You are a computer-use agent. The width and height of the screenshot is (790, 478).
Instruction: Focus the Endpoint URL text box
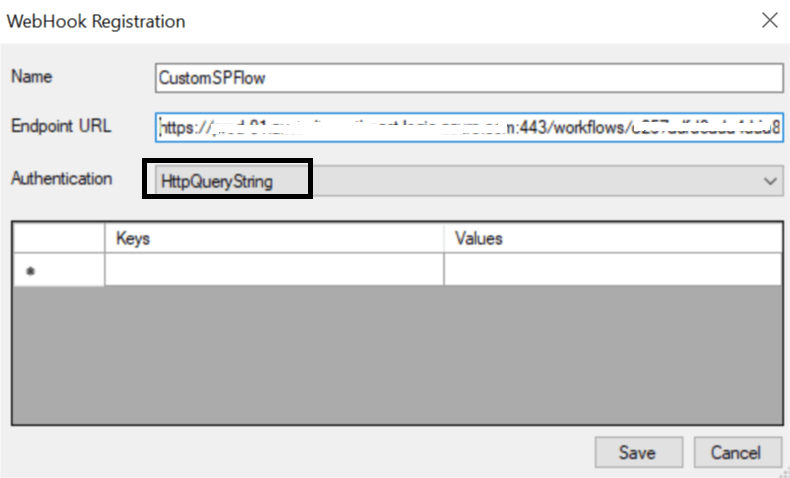468,128
